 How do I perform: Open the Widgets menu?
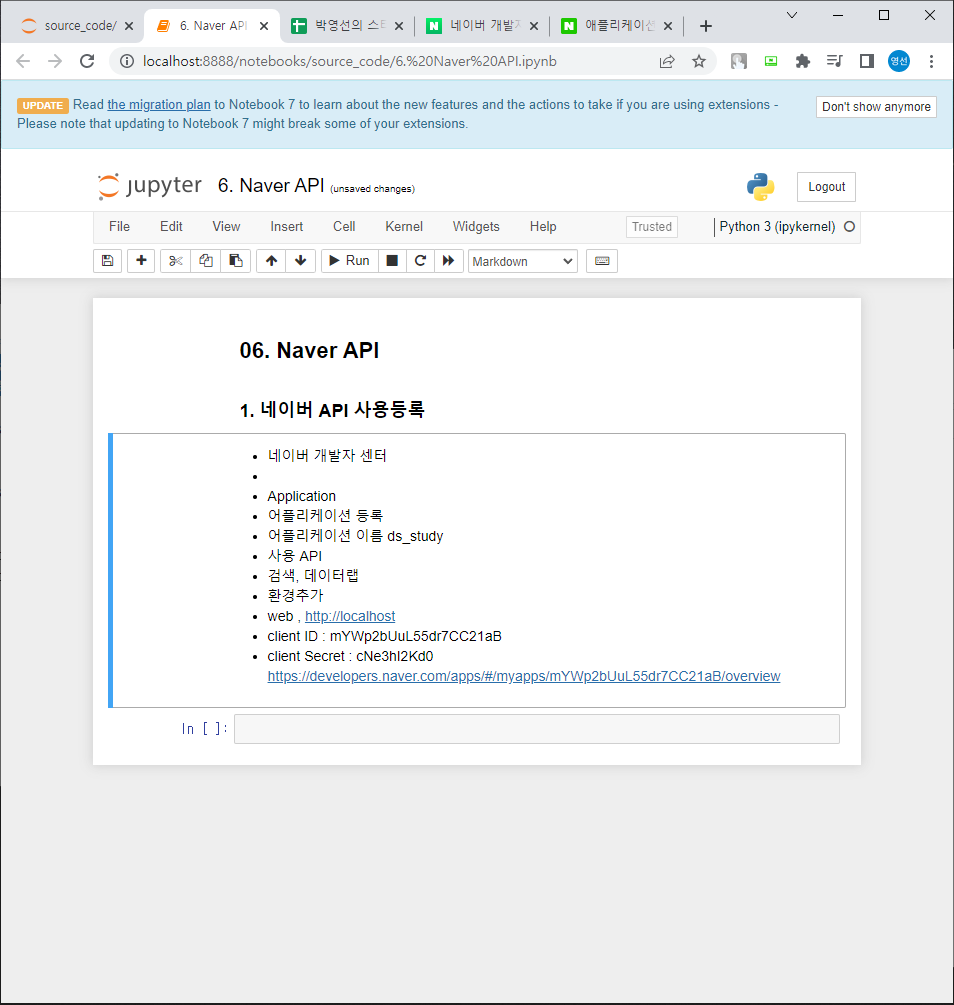click(x=476, y=227)
